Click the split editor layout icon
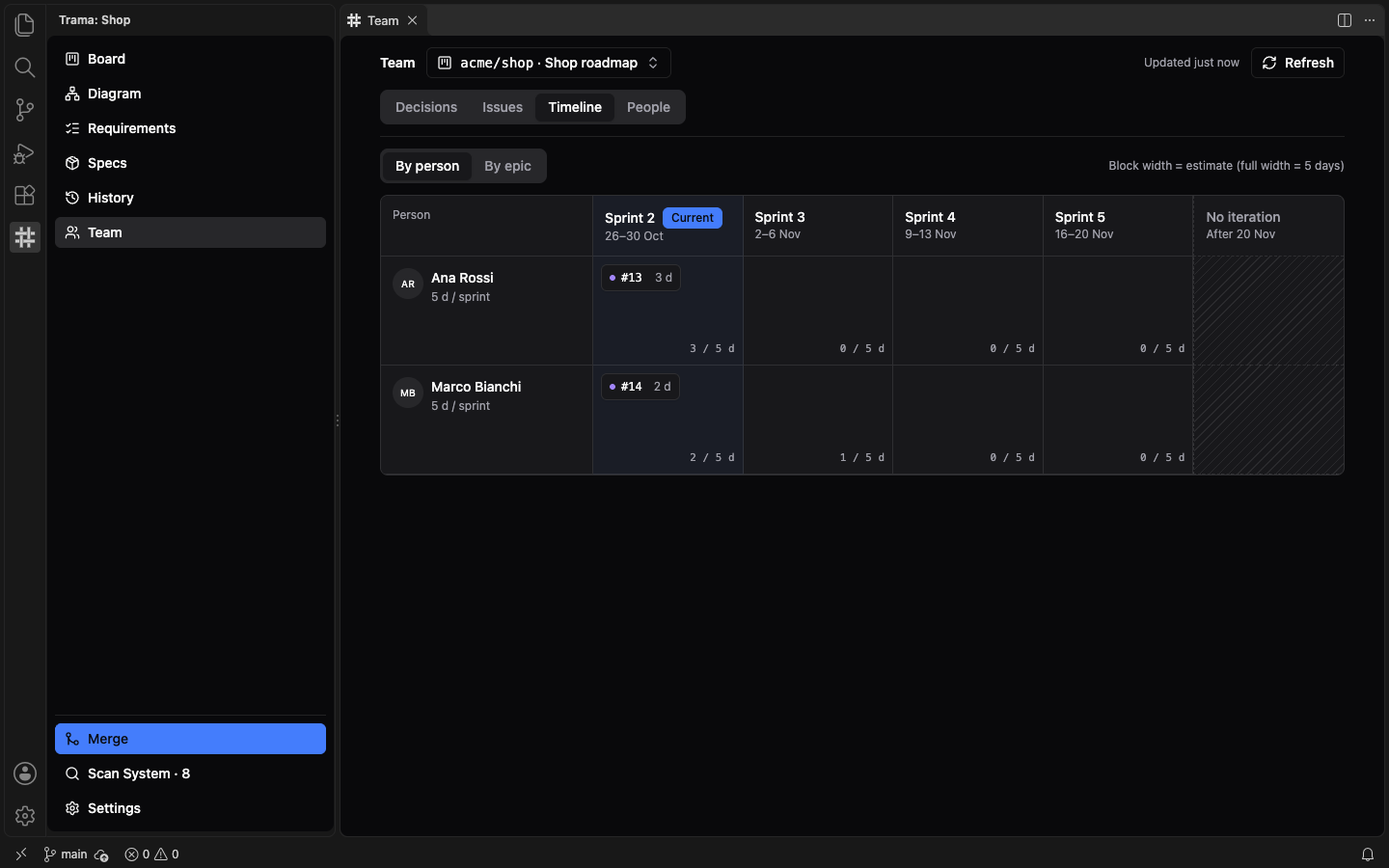Image resolution: width=1389 pixels, height=868 pixels. click(x=1345, y=20)
